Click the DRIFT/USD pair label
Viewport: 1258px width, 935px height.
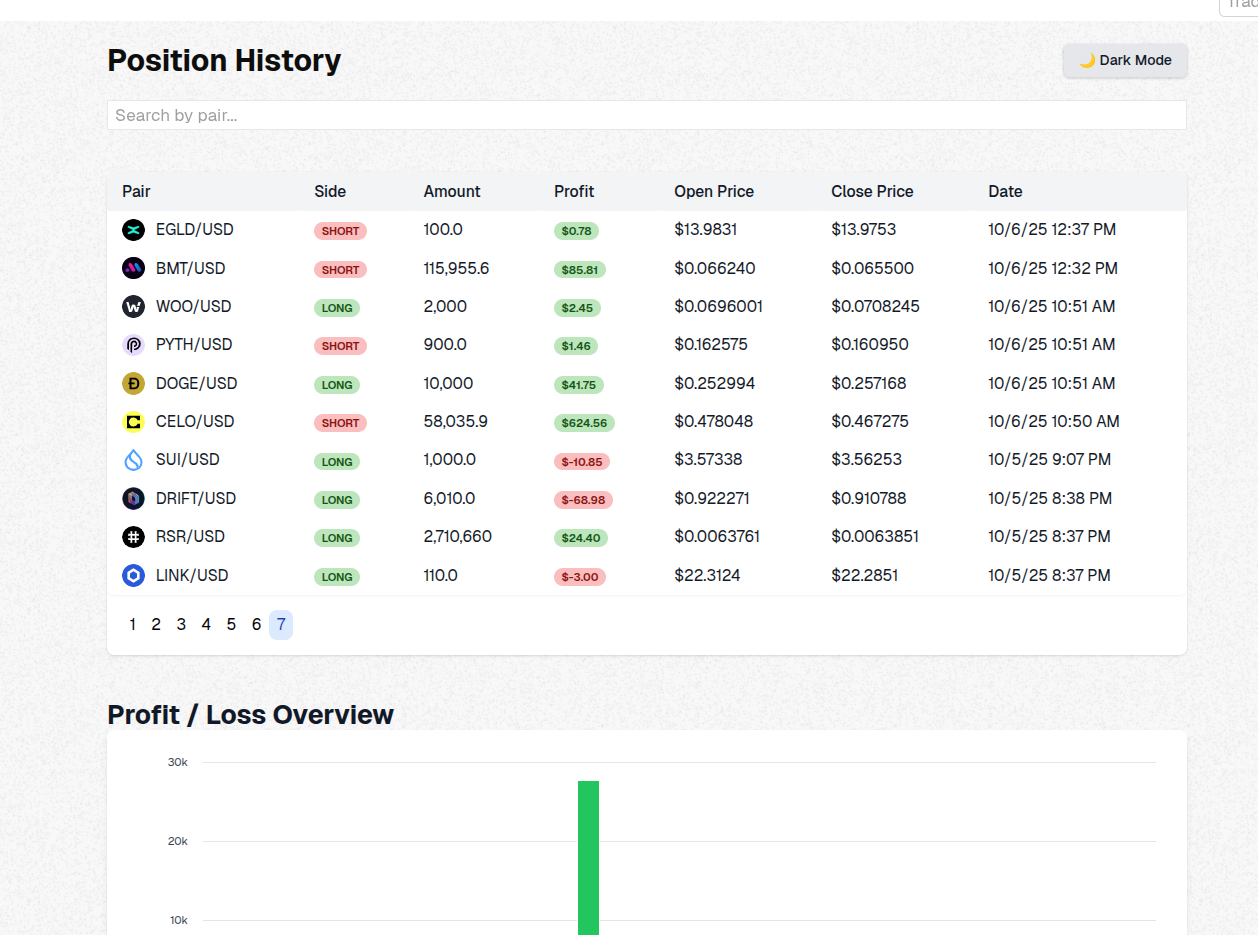[x=195, y=498]
